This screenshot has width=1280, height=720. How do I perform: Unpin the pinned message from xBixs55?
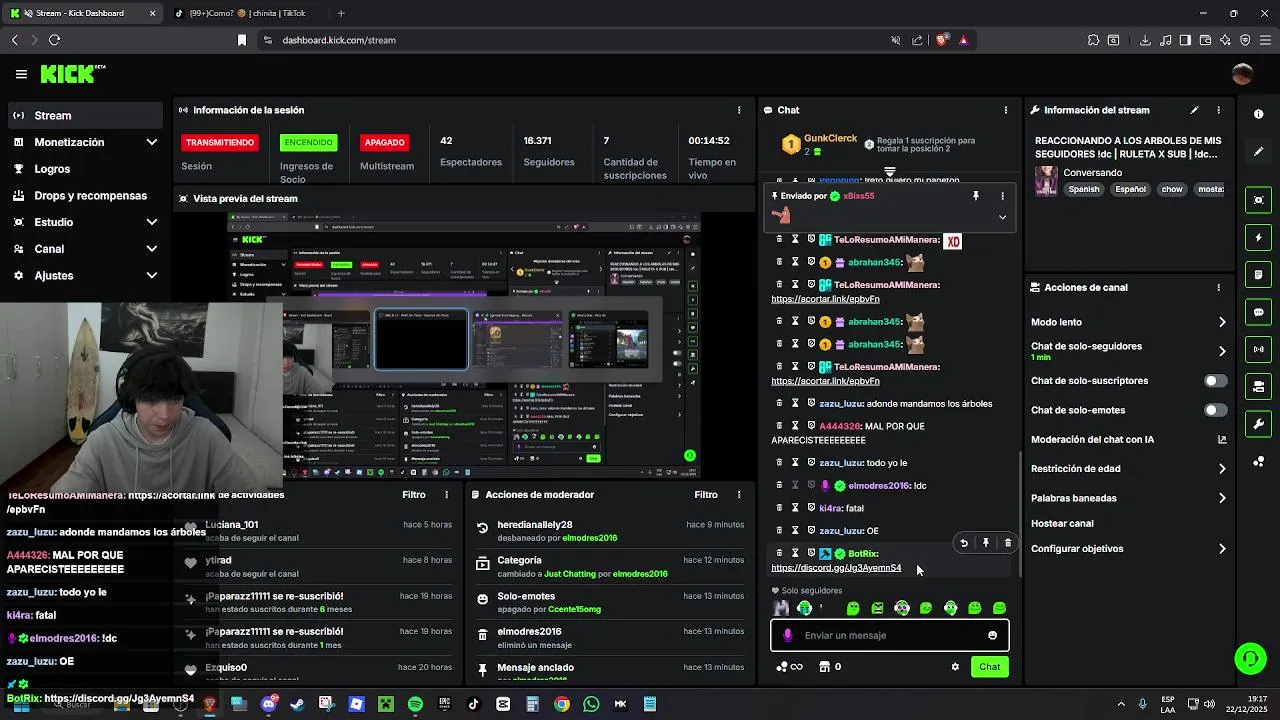976,196
